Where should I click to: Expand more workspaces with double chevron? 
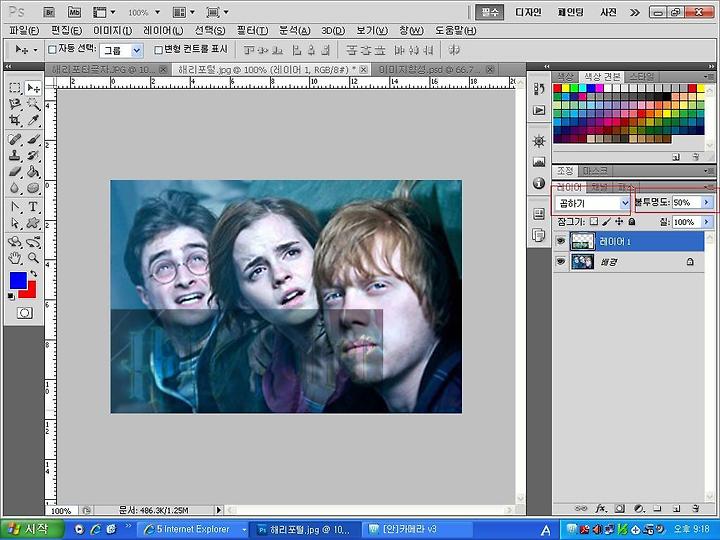pos(635,12)
